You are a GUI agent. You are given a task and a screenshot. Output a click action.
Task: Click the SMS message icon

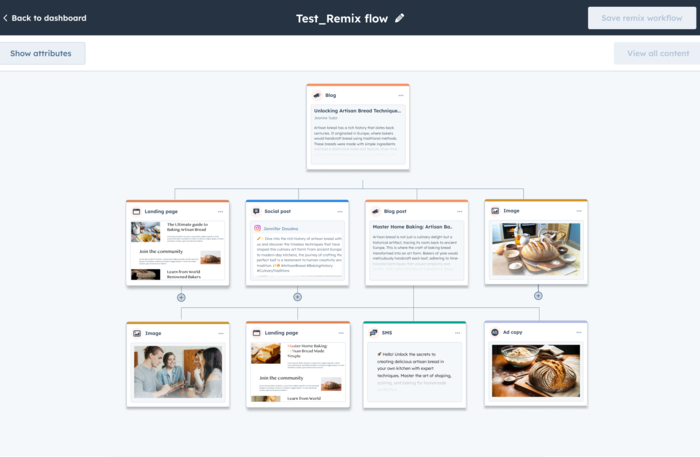pos(373,333)
